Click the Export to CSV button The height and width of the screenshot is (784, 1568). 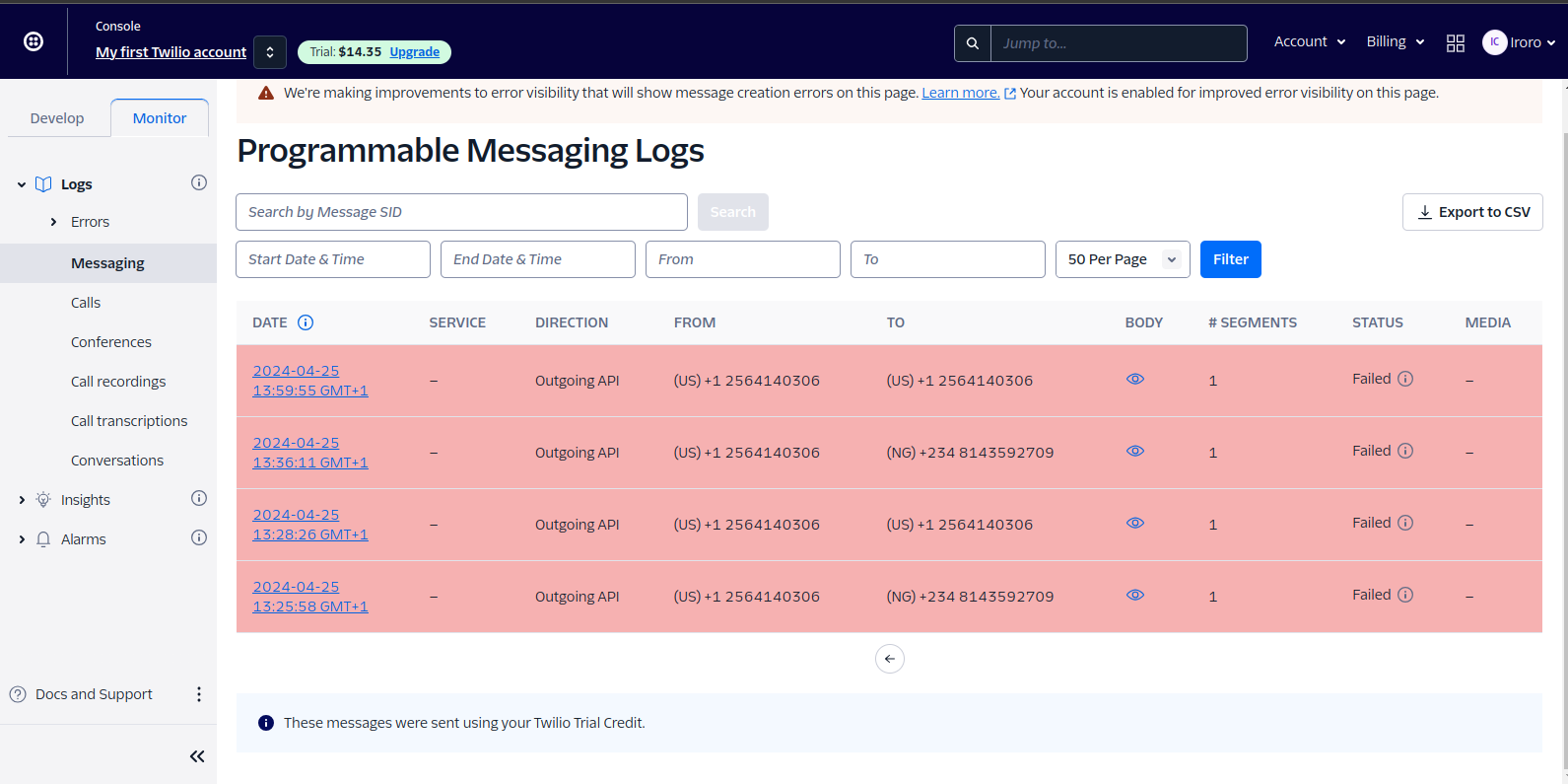click(x=1472, y=212)
